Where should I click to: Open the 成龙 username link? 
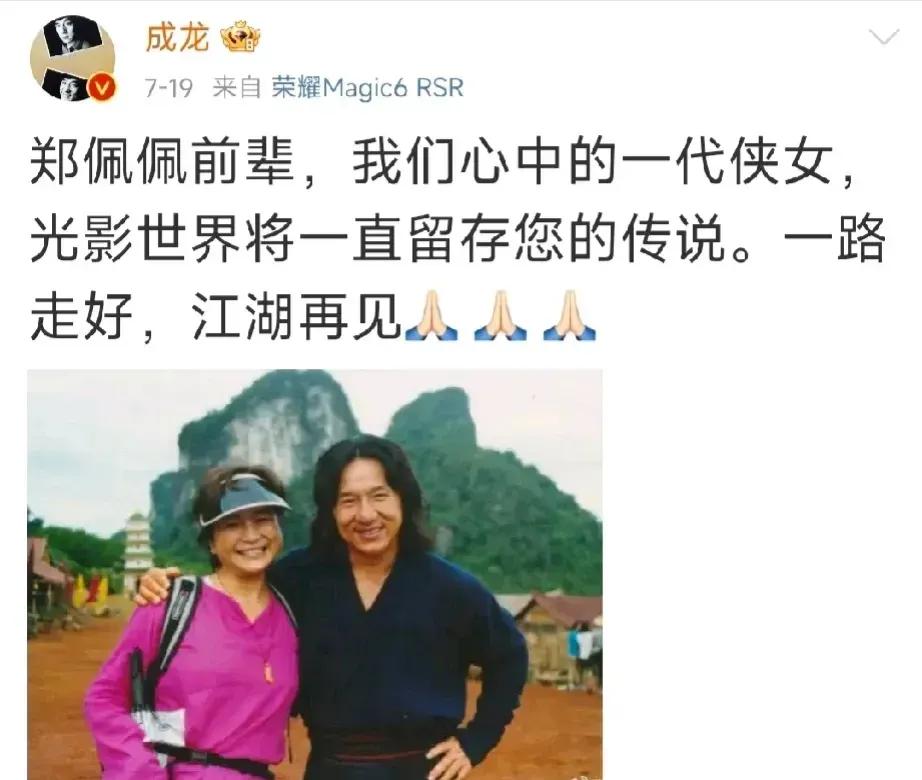tap(177, 38)
